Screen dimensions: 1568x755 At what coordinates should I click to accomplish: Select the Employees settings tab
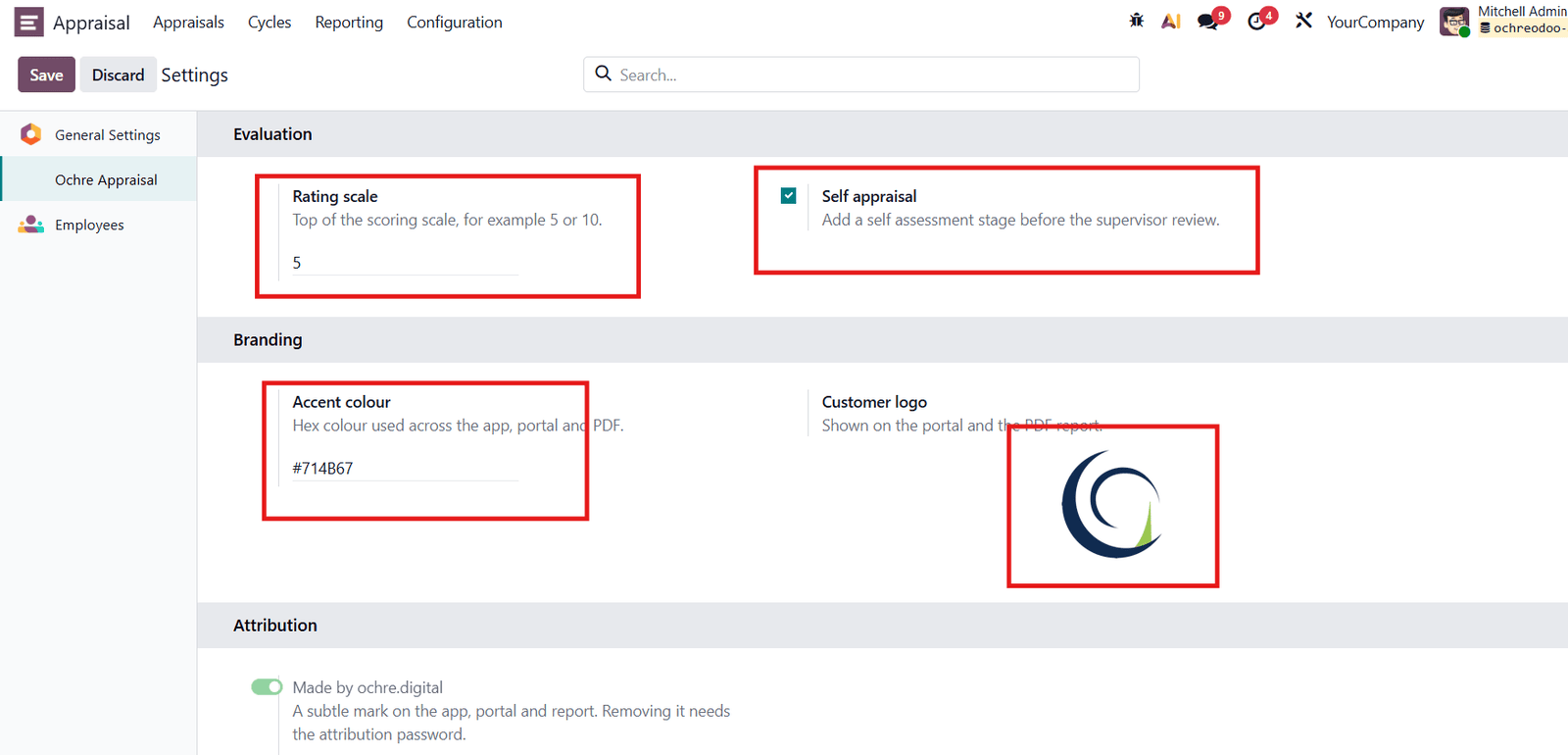98,225
